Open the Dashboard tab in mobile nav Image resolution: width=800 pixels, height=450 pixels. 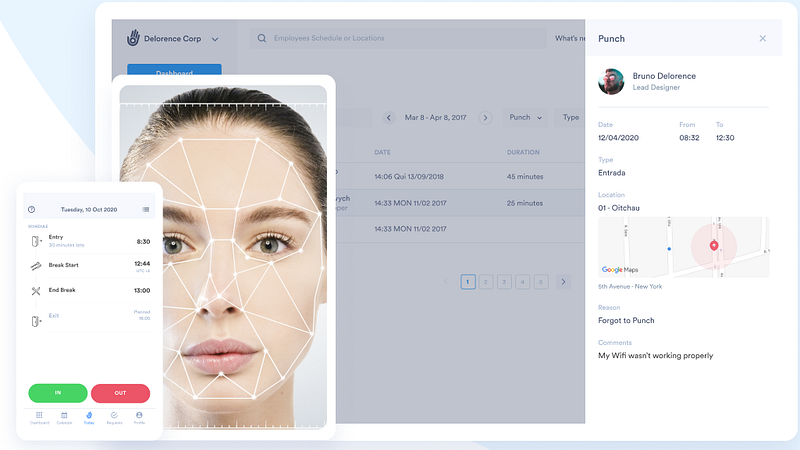pyautogui.click(x=39, y=418)
